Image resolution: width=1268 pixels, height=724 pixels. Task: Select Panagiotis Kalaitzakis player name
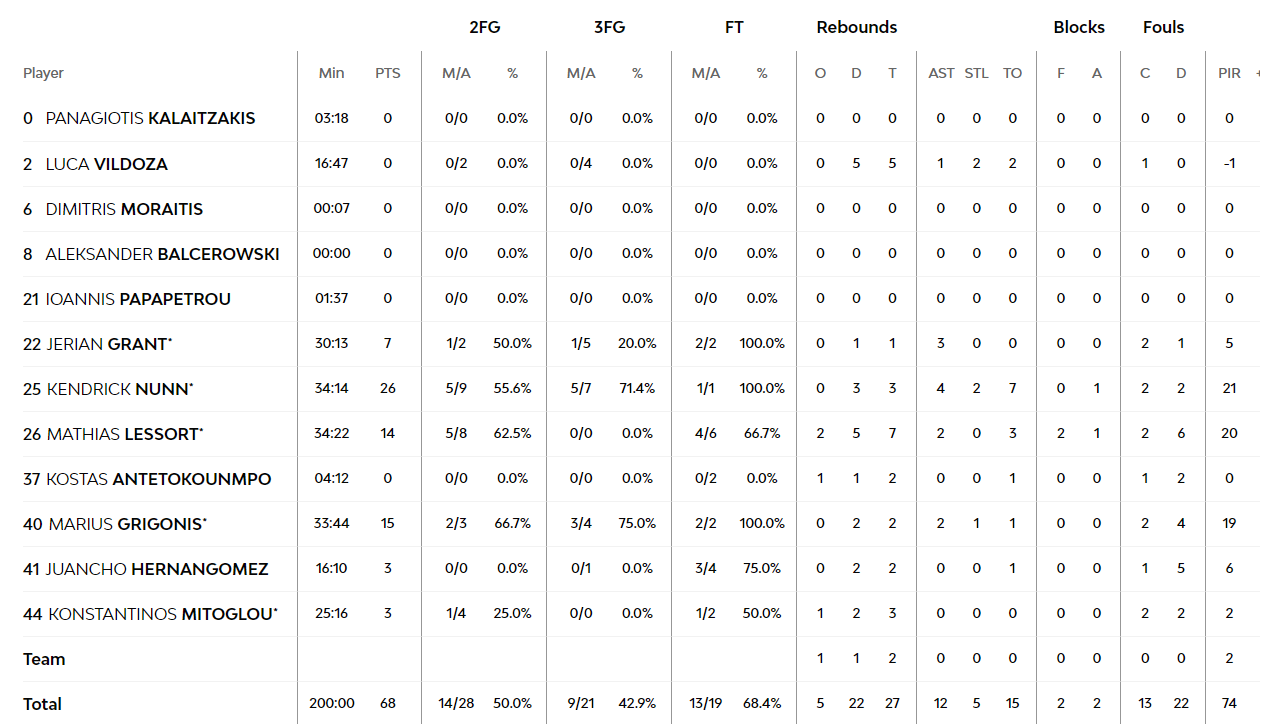150,118
